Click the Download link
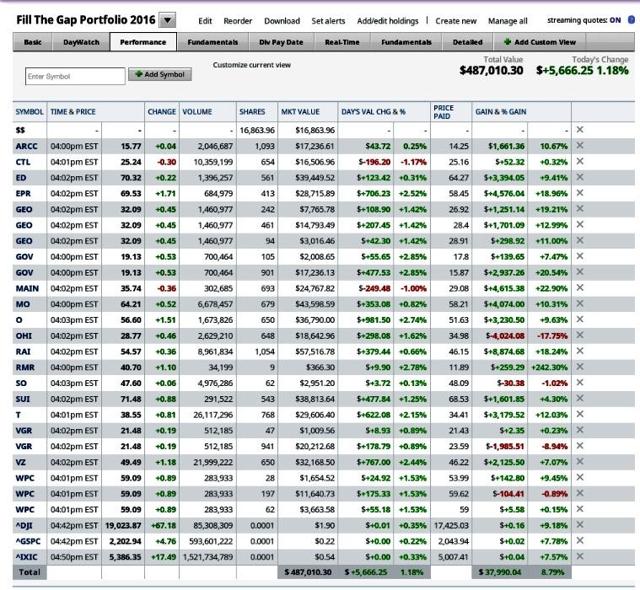The width and height of the screenshot is (640, 590). (x=282, y=21)
